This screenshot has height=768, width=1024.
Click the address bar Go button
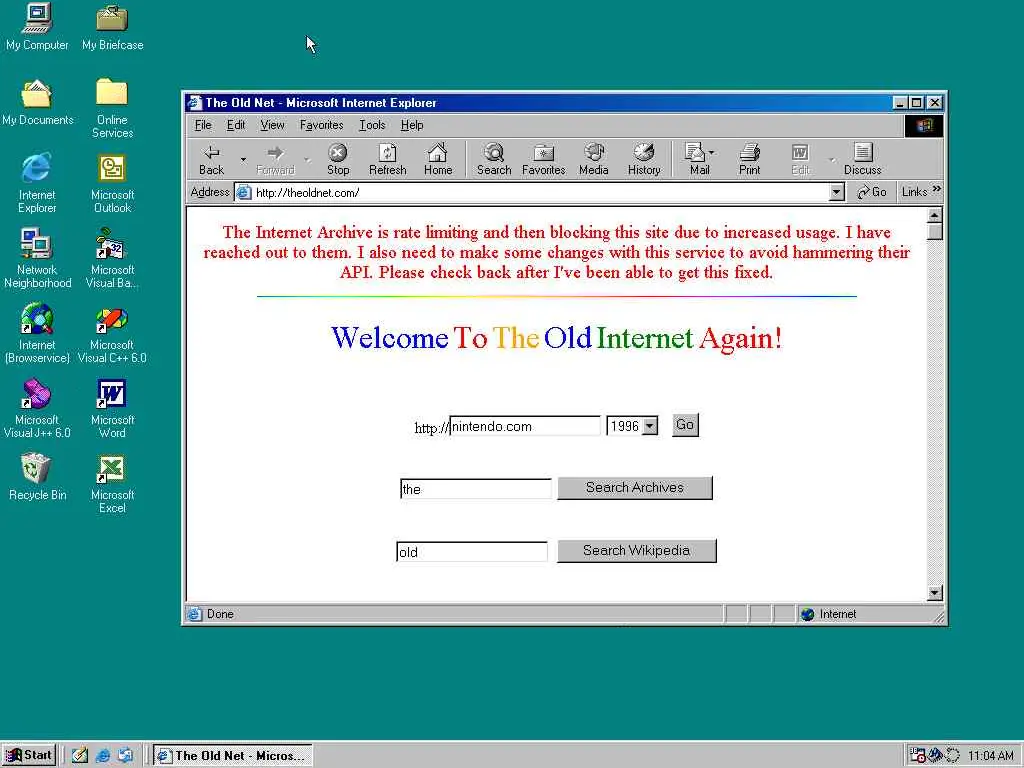coord(872,192)
